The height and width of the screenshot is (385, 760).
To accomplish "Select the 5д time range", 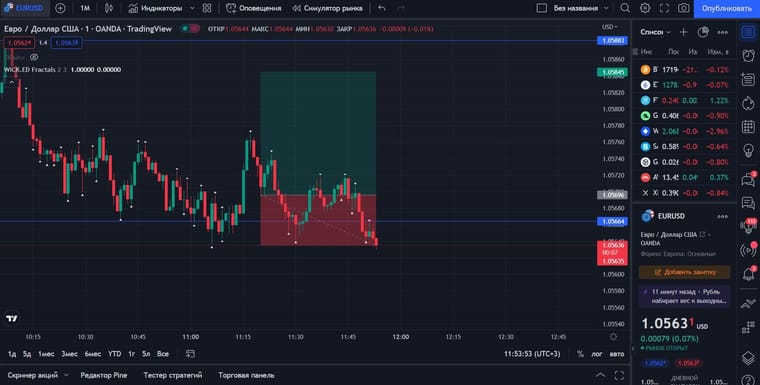I will coord(27,354).
